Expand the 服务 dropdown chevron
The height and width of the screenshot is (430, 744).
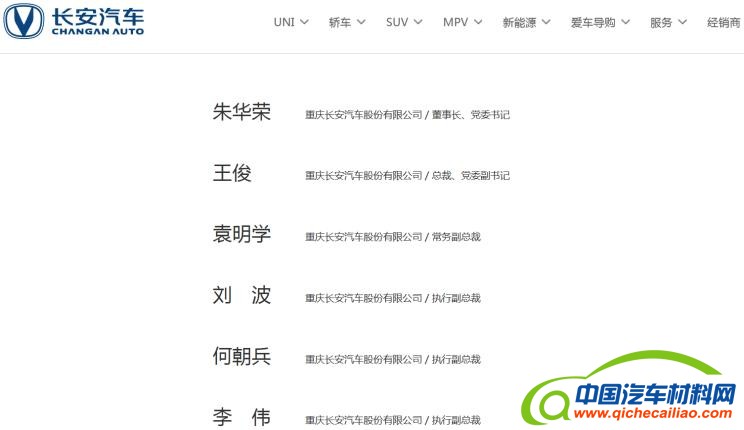coord(682,22)
